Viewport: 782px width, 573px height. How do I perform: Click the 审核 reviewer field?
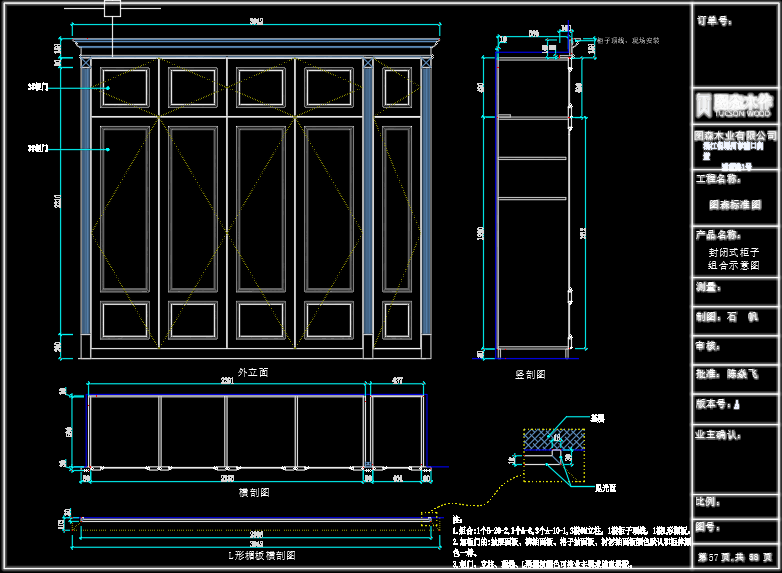click(736, 346)
